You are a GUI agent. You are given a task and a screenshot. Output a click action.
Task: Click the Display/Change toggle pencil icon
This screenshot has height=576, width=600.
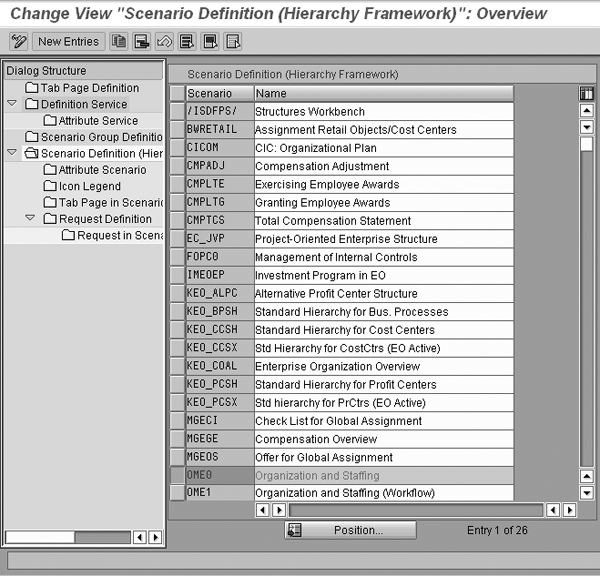(18, 41)
